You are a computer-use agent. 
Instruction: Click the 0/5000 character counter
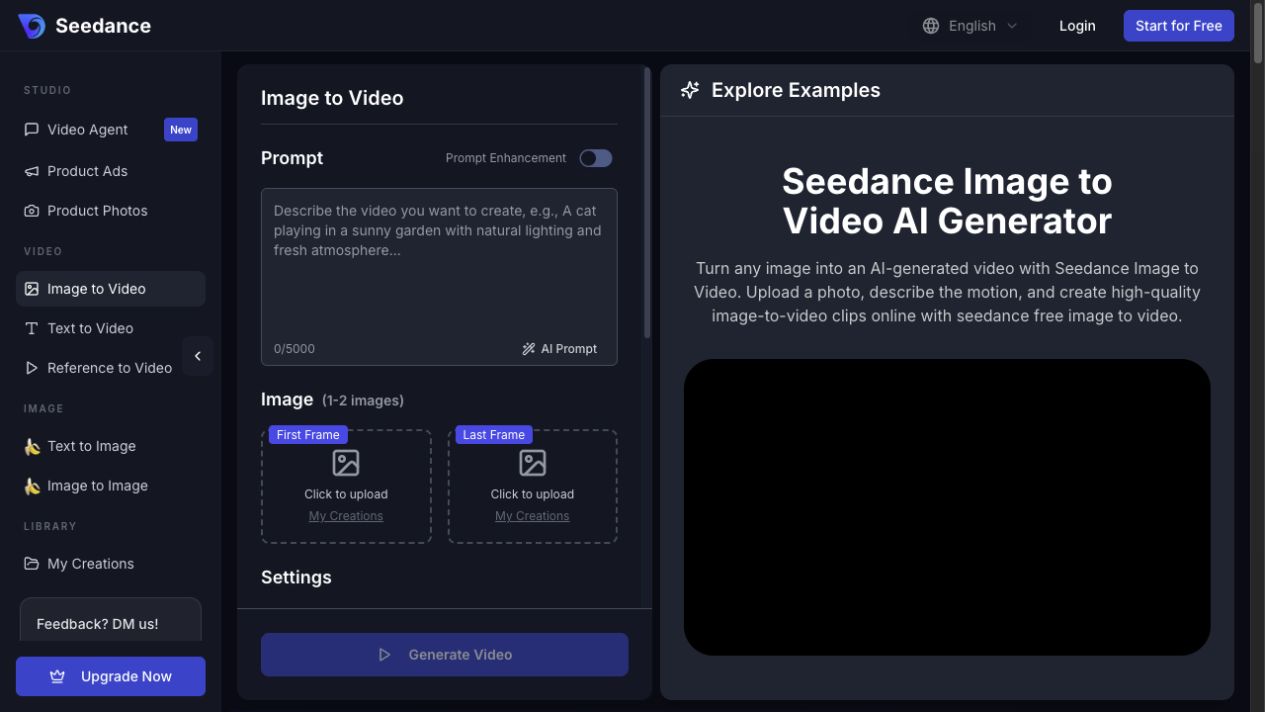[x=294, y=349]
